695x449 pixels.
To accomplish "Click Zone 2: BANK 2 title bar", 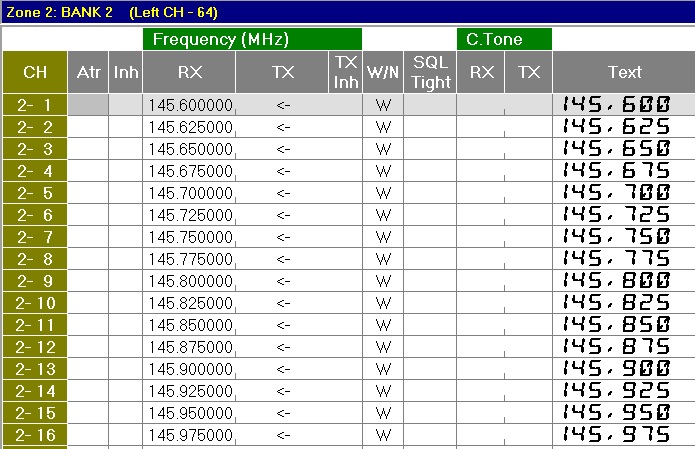I will (348, 12).
